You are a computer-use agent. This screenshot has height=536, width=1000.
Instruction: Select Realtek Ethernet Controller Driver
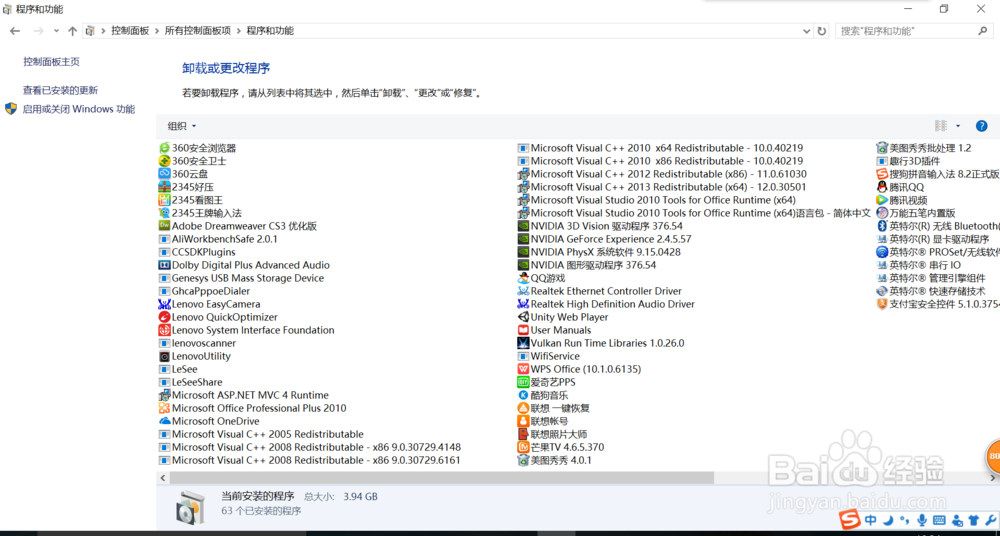pos(599,291)
